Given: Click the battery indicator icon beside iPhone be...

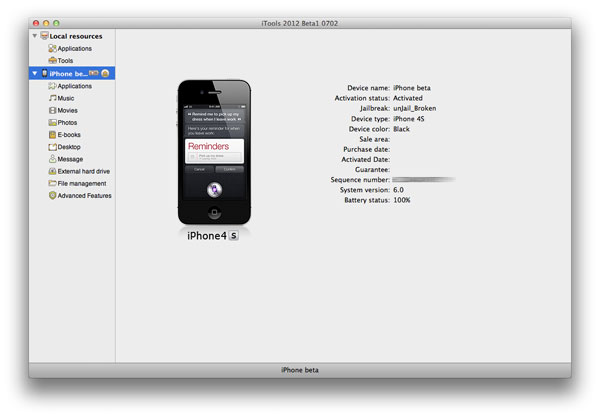Looking at the screenshot, I should point(94,73).
